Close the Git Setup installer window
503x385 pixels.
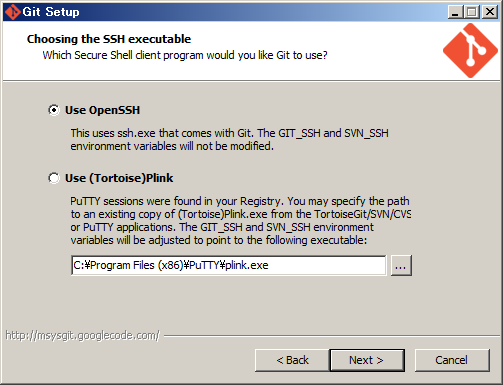click(490, 12)
